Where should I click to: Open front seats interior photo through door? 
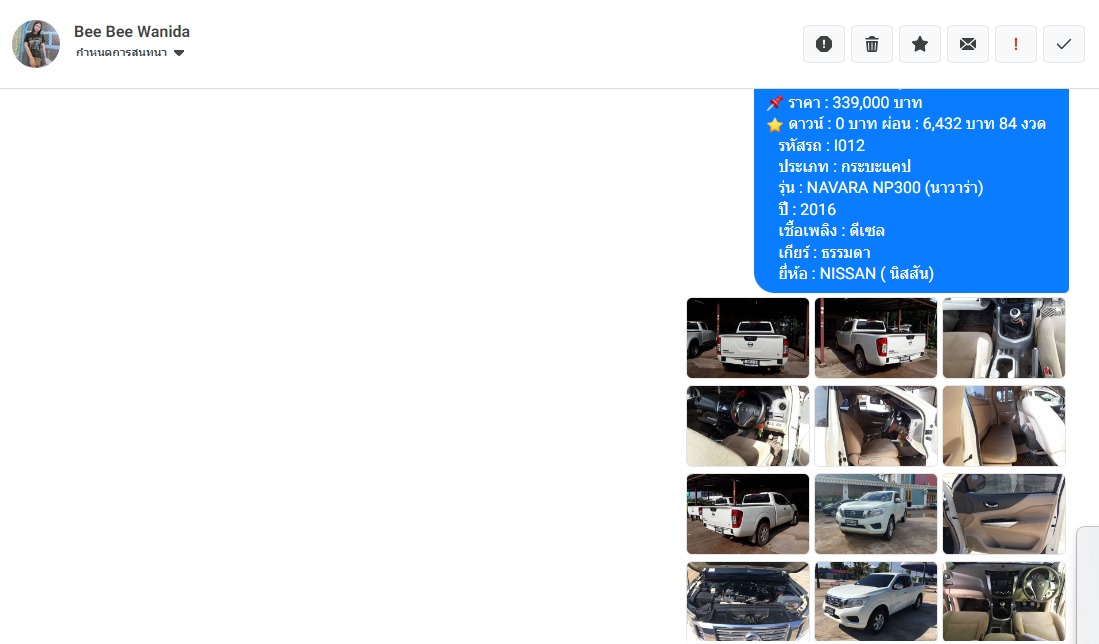pos(875,426)
